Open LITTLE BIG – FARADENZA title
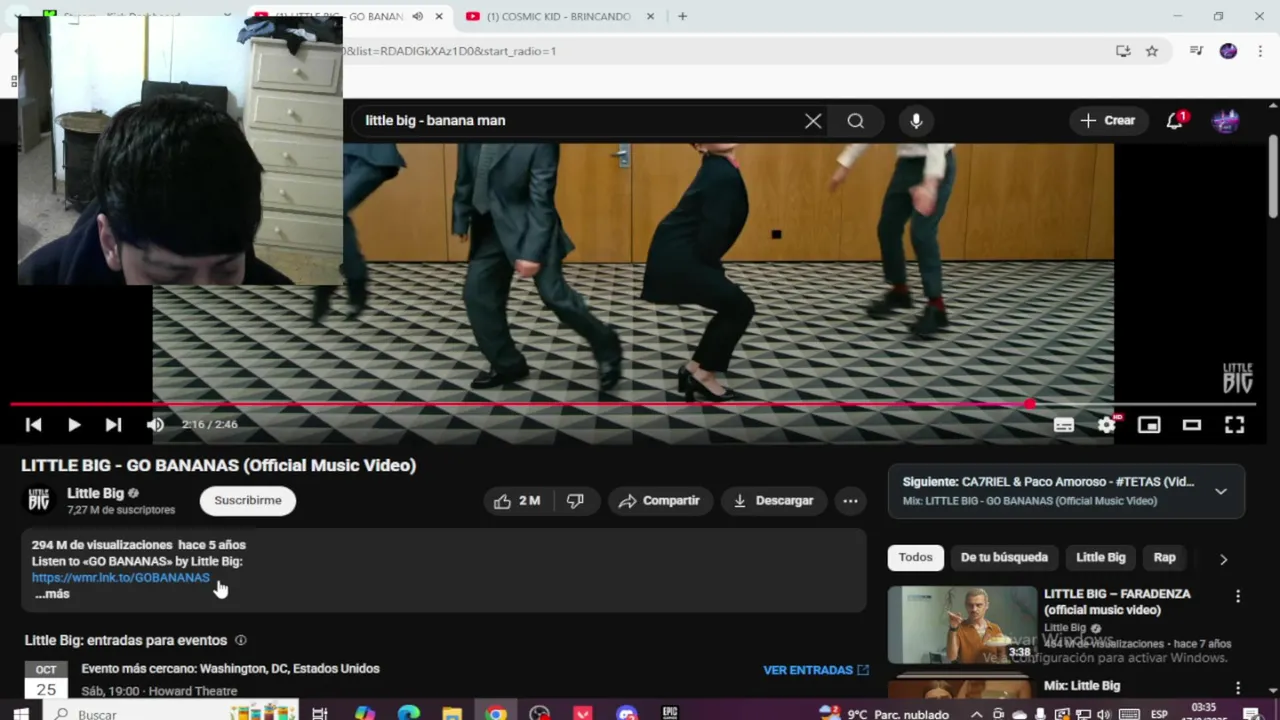The image size is (1280, 720). click(x=1117, y=602)
